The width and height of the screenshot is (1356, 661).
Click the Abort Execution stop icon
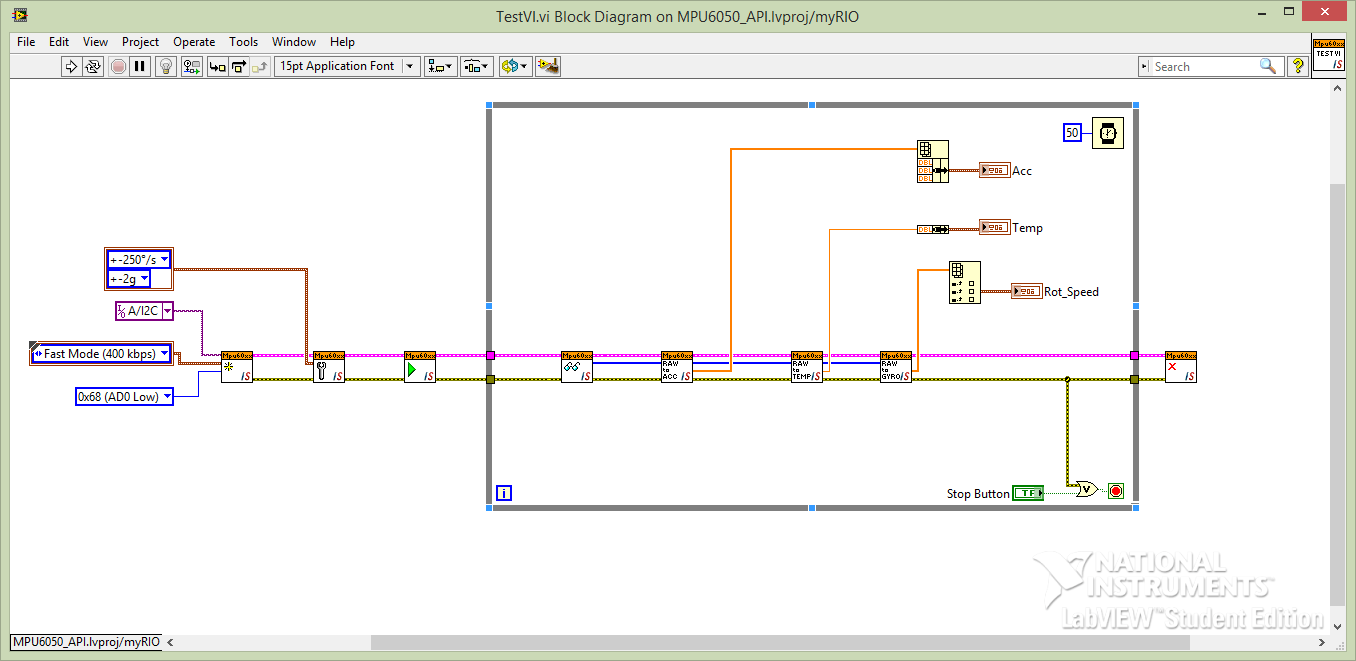[x=119, y=66]
